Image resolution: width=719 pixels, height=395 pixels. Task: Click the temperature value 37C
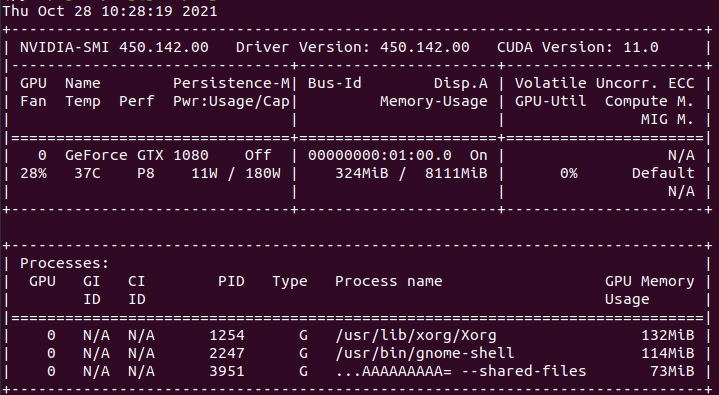pos(87,173)
